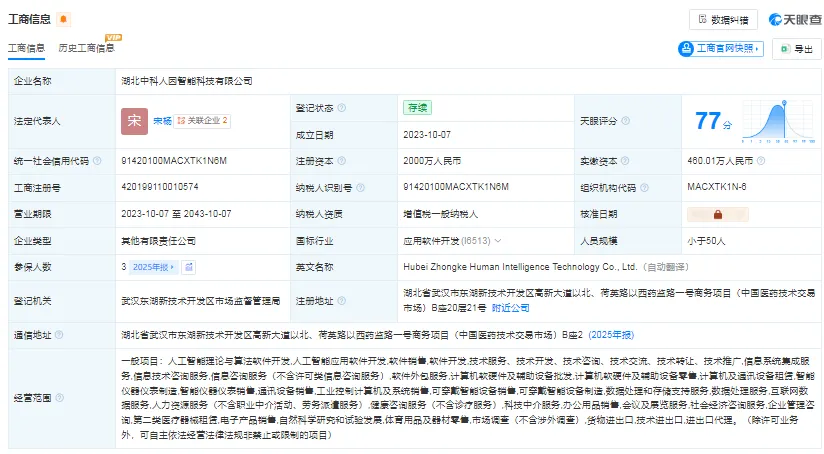Click the 导出 export button

797,49
